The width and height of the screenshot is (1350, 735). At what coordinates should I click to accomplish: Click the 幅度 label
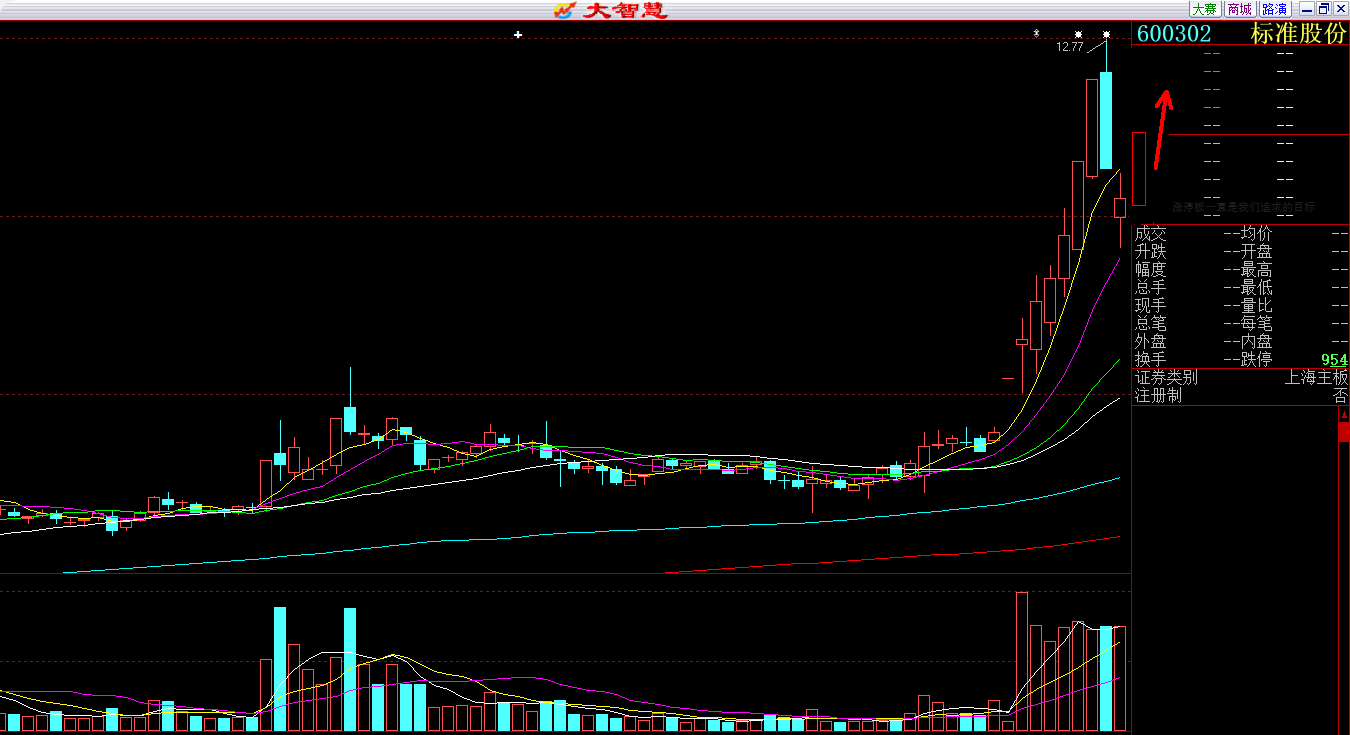coord(1151,269)
